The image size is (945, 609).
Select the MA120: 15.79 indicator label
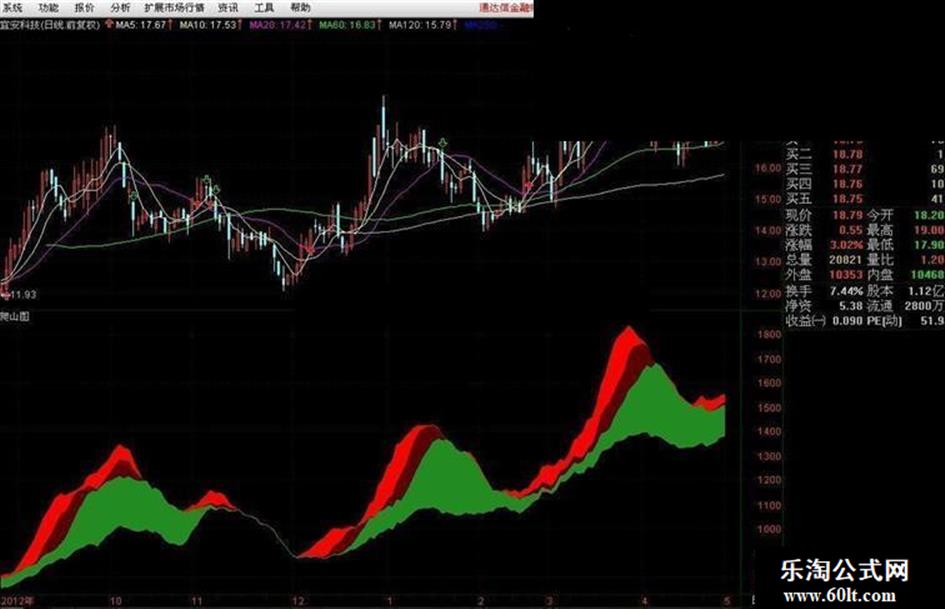coord(419,25)
